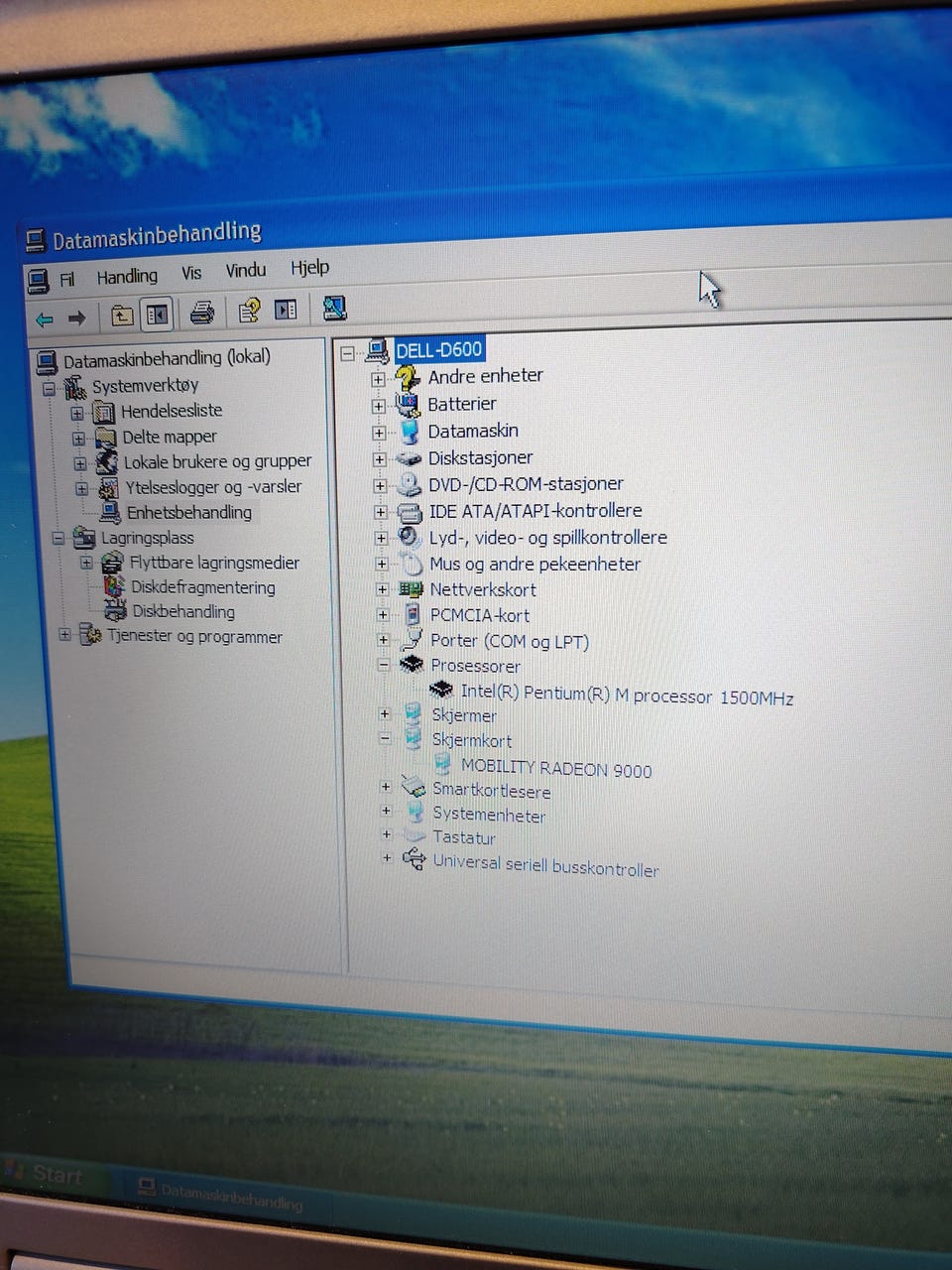Click the Prosessorer chip icon
The height and width of the screenshot is (1270, 952).
[x=412, y=665]
